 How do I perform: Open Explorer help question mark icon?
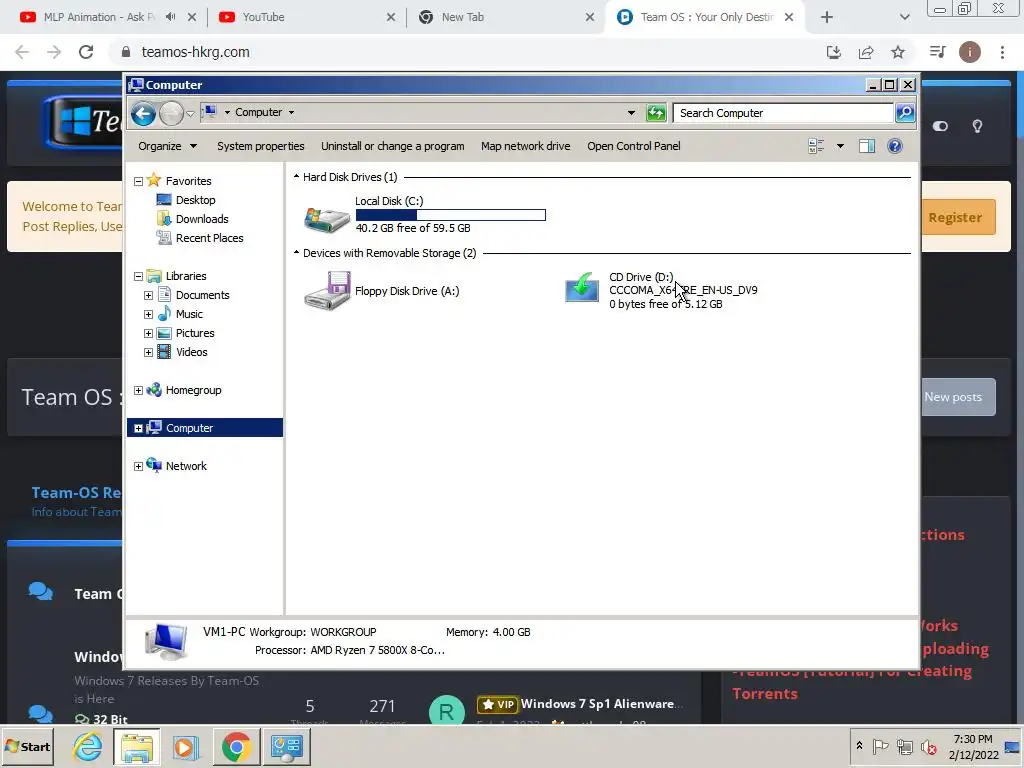tap(895, 146)
